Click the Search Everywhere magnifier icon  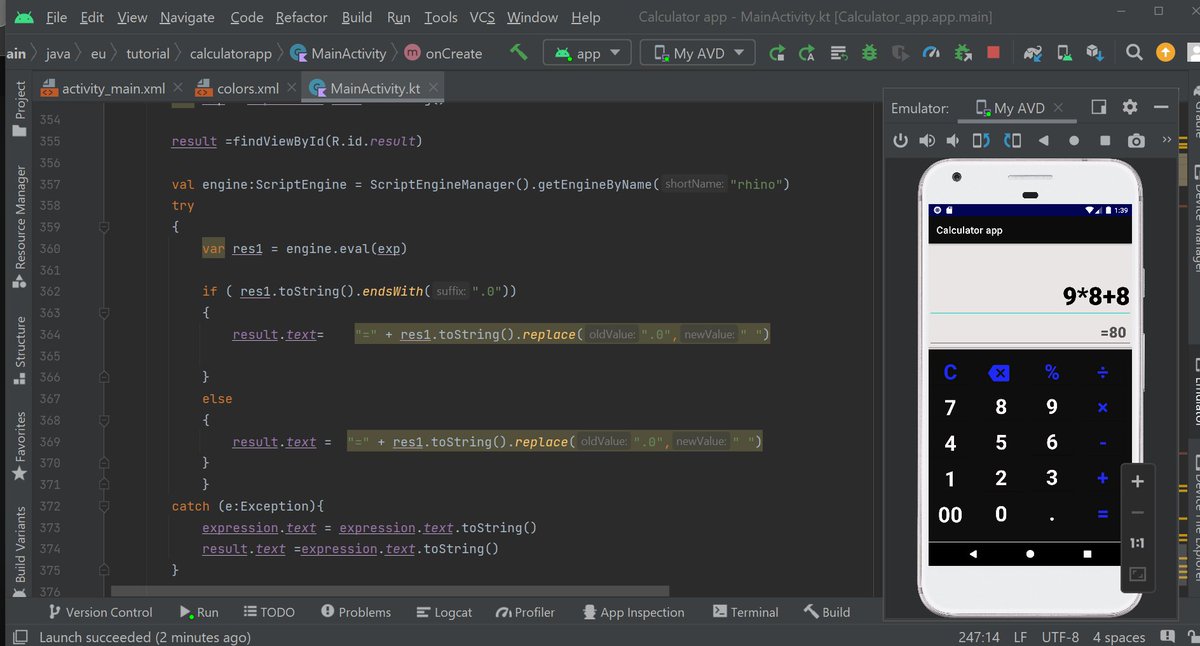(1133, 54)
